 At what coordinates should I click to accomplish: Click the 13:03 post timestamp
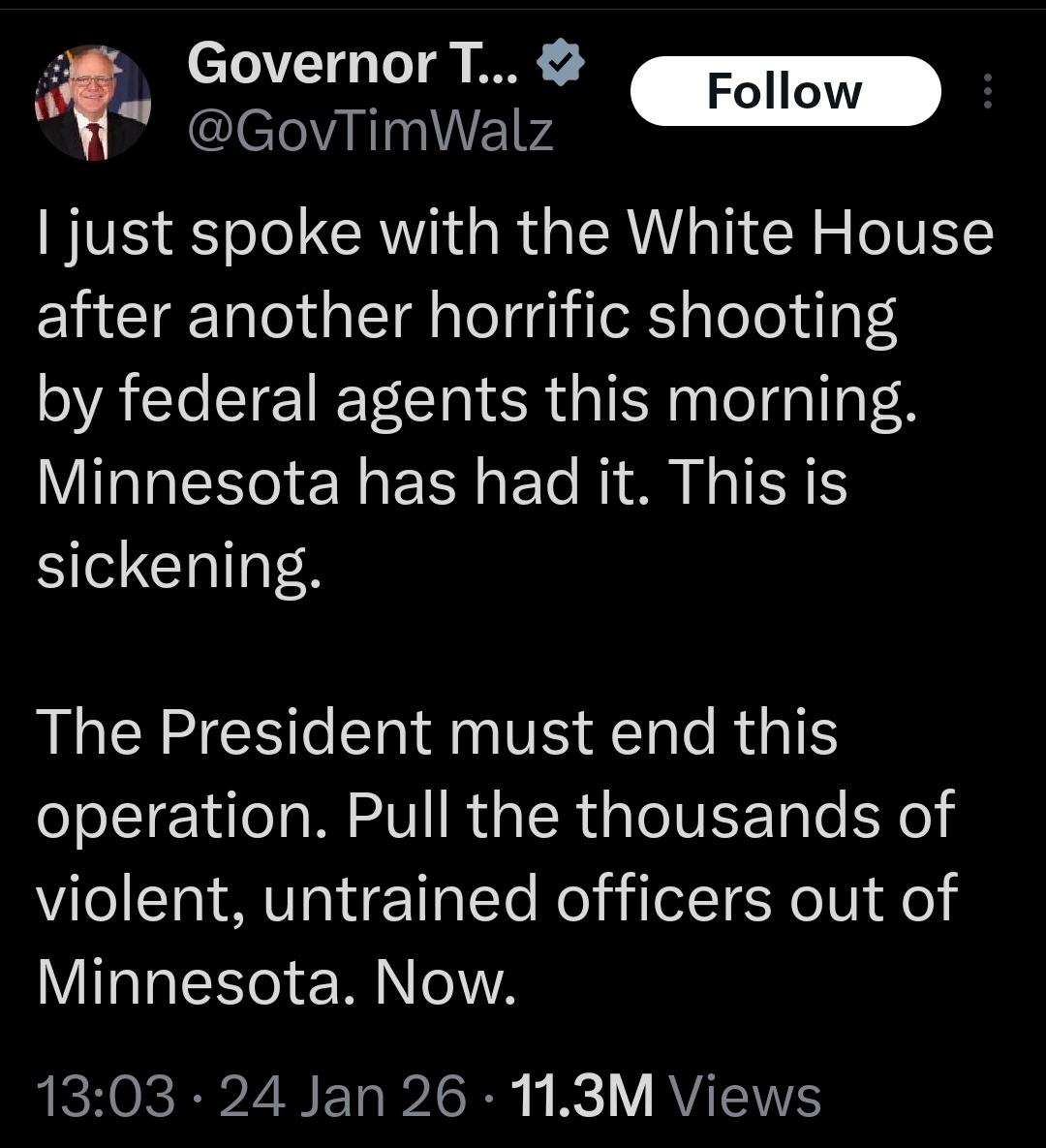coord(107,1097)
